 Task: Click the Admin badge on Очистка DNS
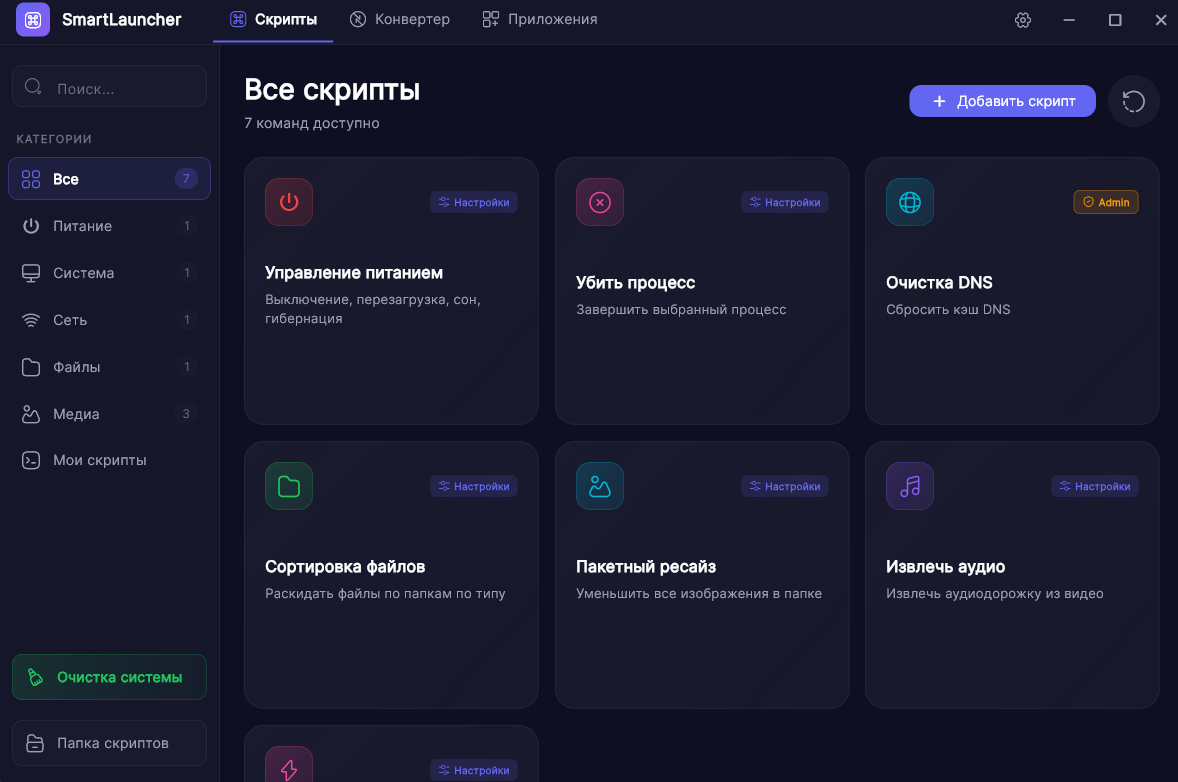point(1106,202)
